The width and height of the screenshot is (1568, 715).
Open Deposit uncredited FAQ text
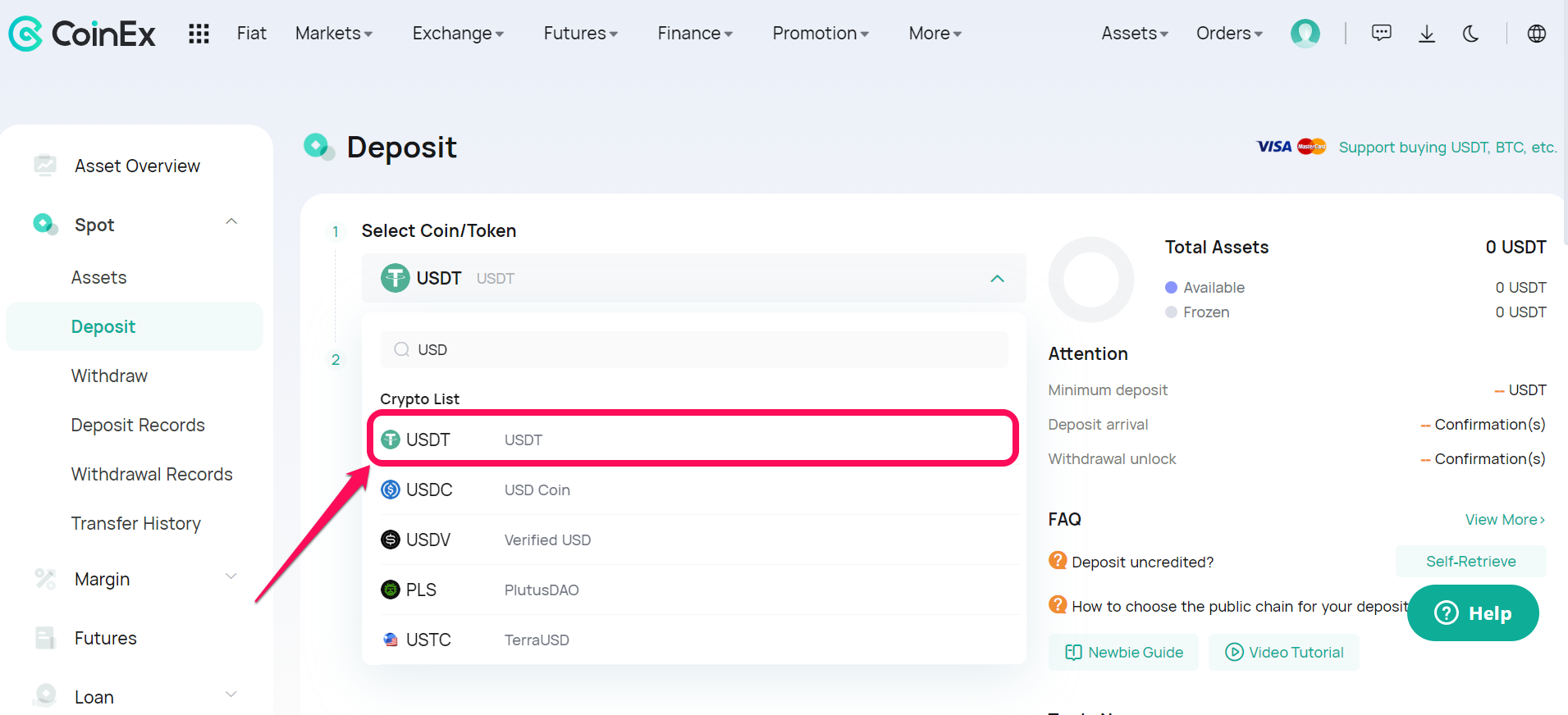(1142, 562)
